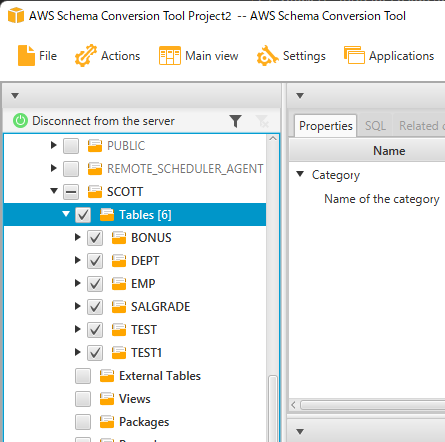
Task: Check the PUBLIC schema checkbox
Action: 71,146
